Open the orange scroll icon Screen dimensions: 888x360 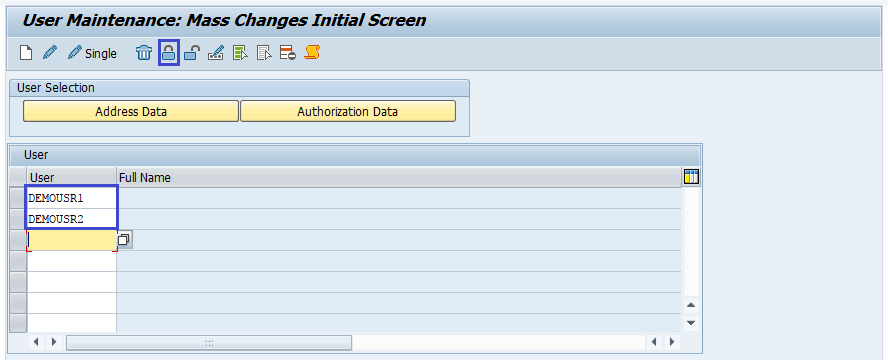click(312, 53)
